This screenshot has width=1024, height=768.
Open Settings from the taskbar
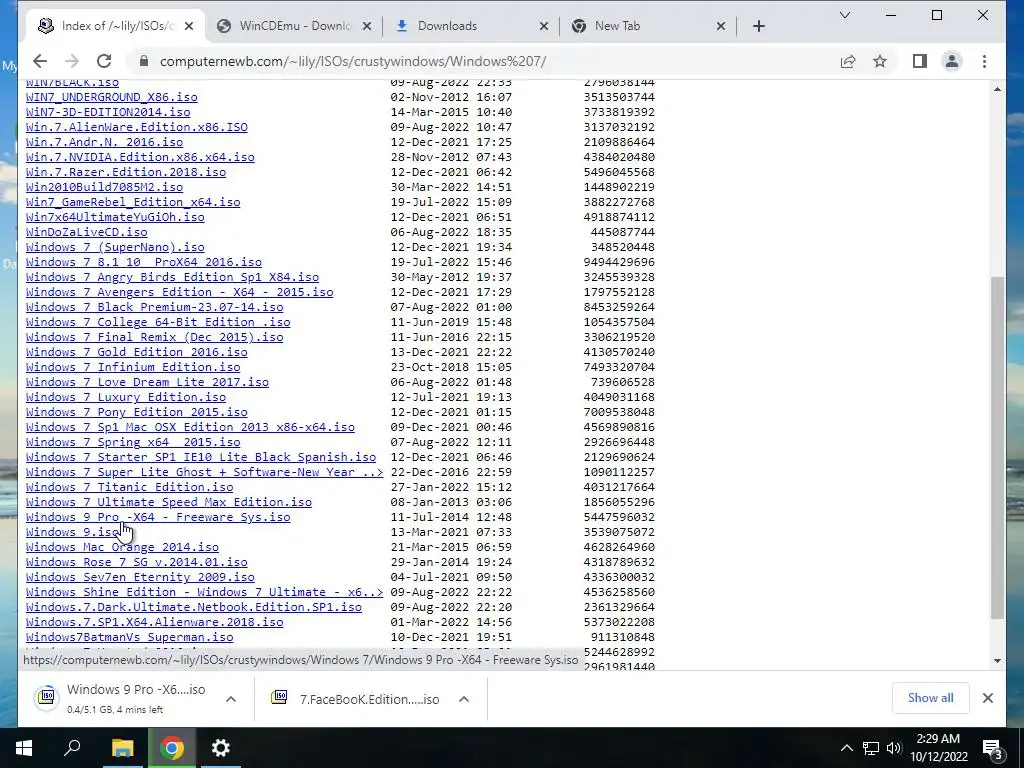(221, 748)
